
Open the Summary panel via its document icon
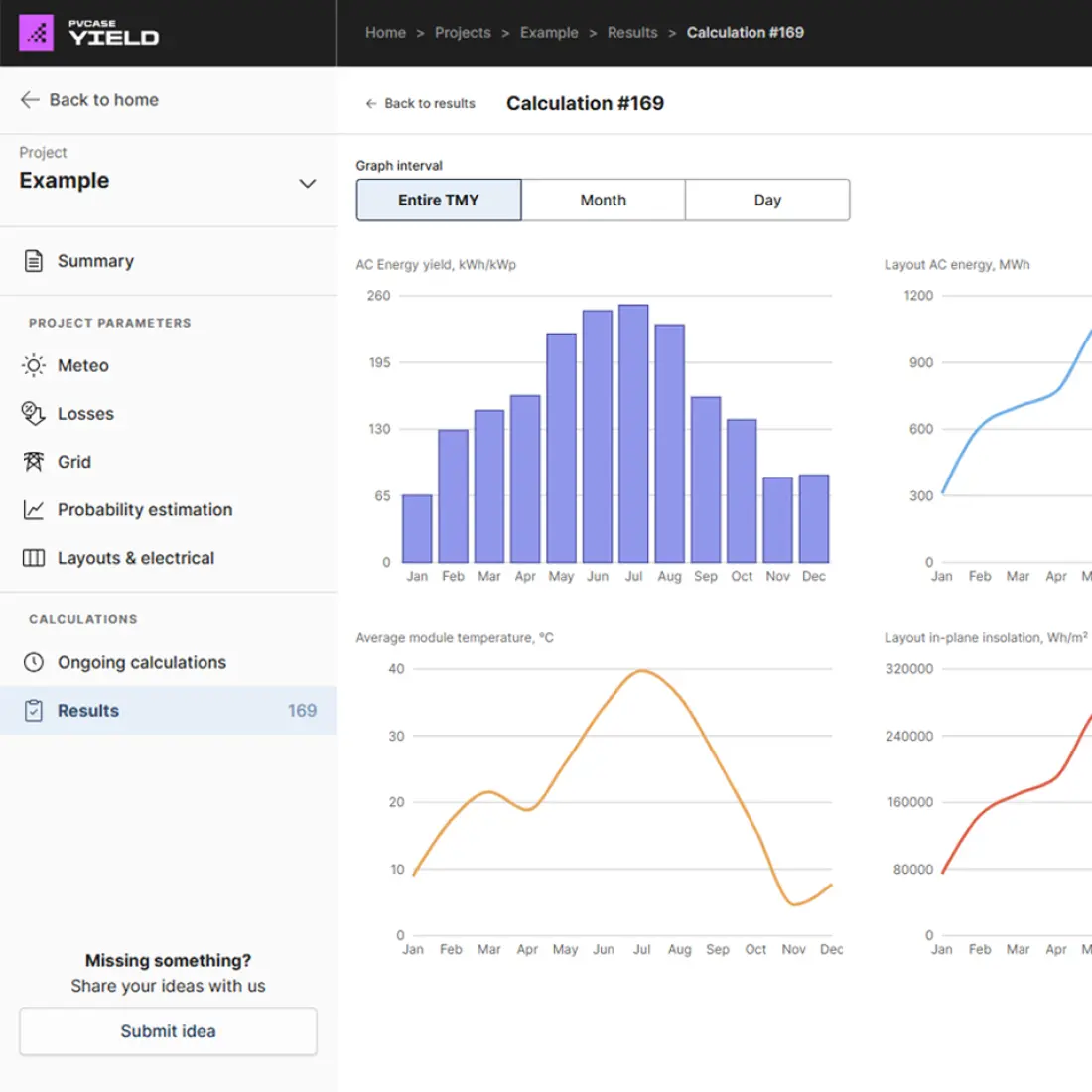33,260
